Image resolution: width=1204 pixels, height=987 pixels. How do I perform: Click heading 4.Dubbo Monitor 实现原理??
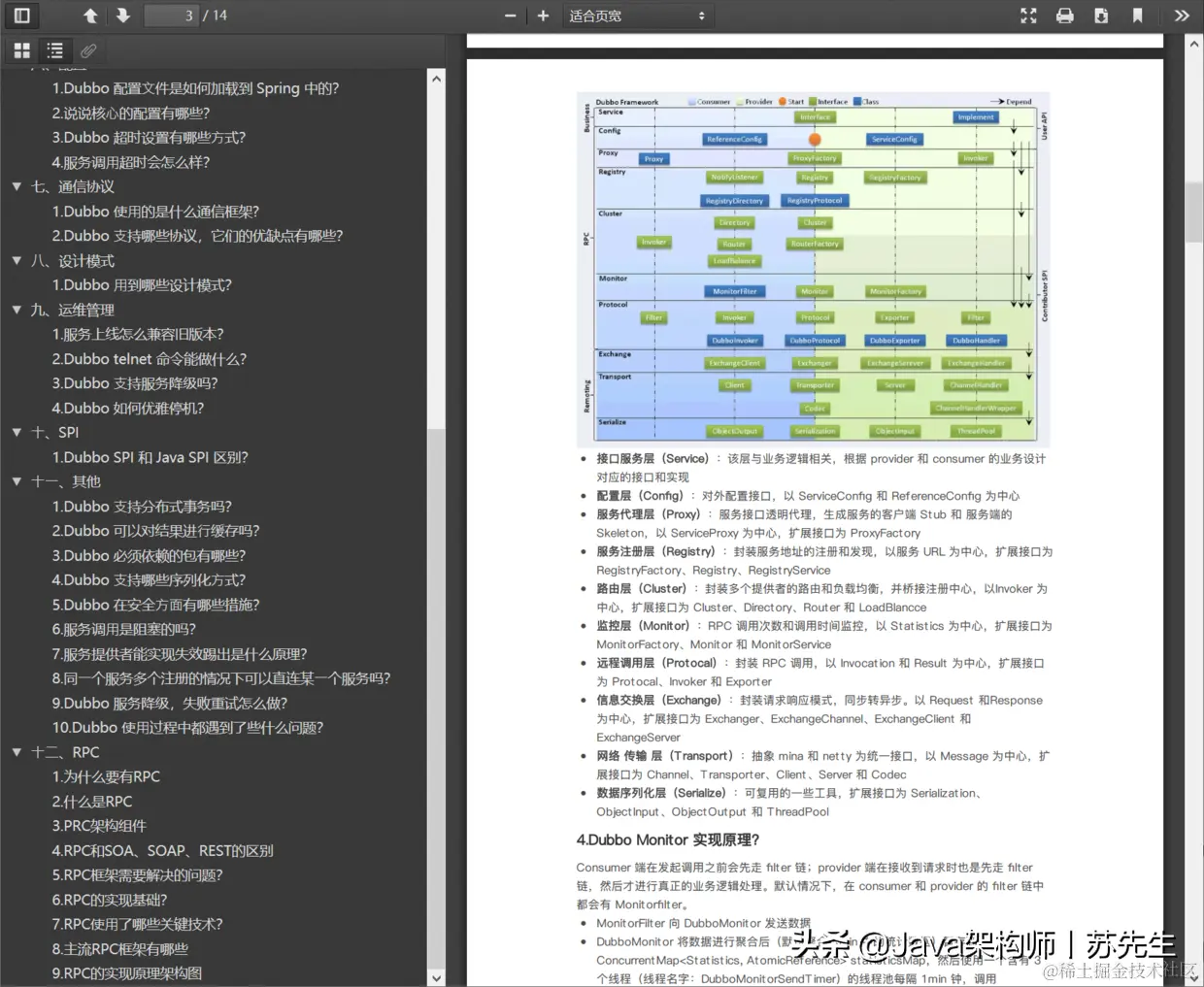pos(668,839)
